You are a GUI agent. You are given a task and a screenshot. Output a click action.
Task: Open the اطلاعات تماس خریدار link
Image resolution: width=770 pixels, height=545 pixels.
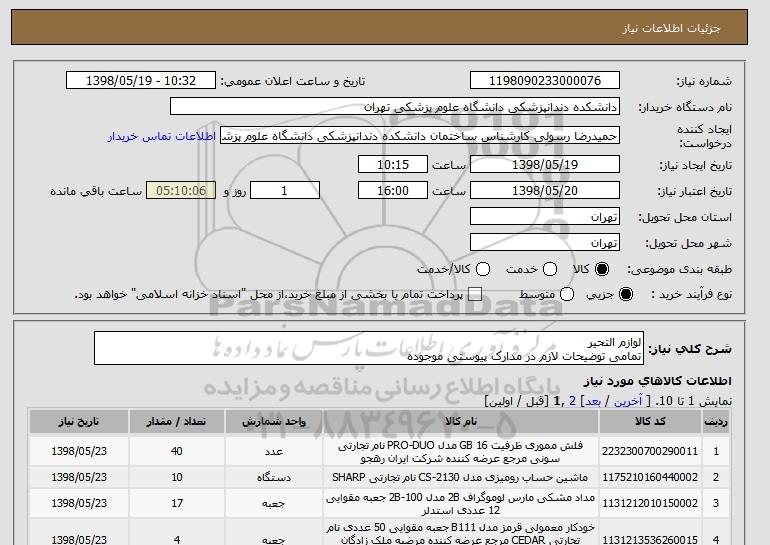coord(162,136)
